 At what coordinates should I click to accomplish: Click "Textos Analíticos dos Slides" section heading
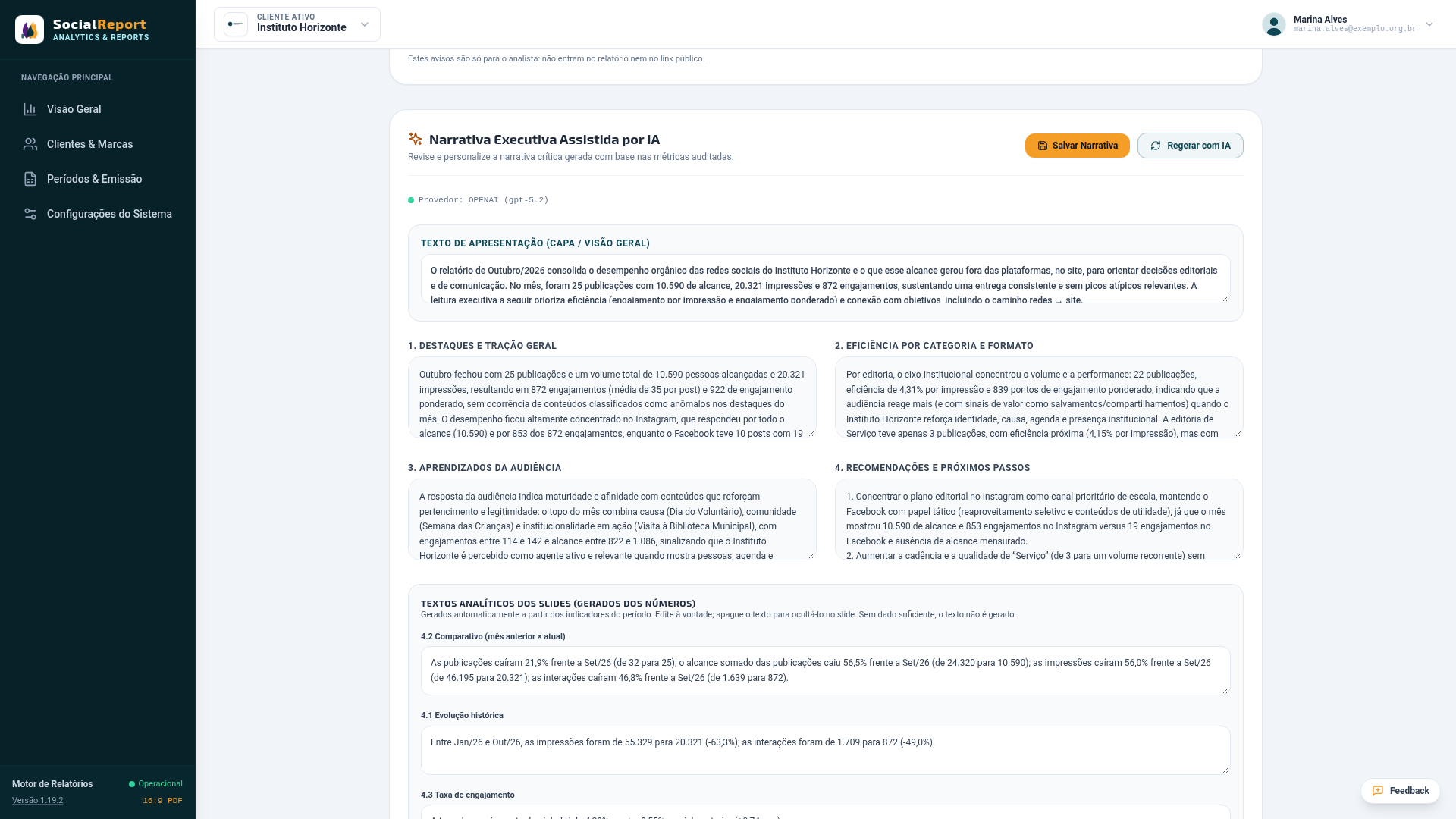[558, 604]
